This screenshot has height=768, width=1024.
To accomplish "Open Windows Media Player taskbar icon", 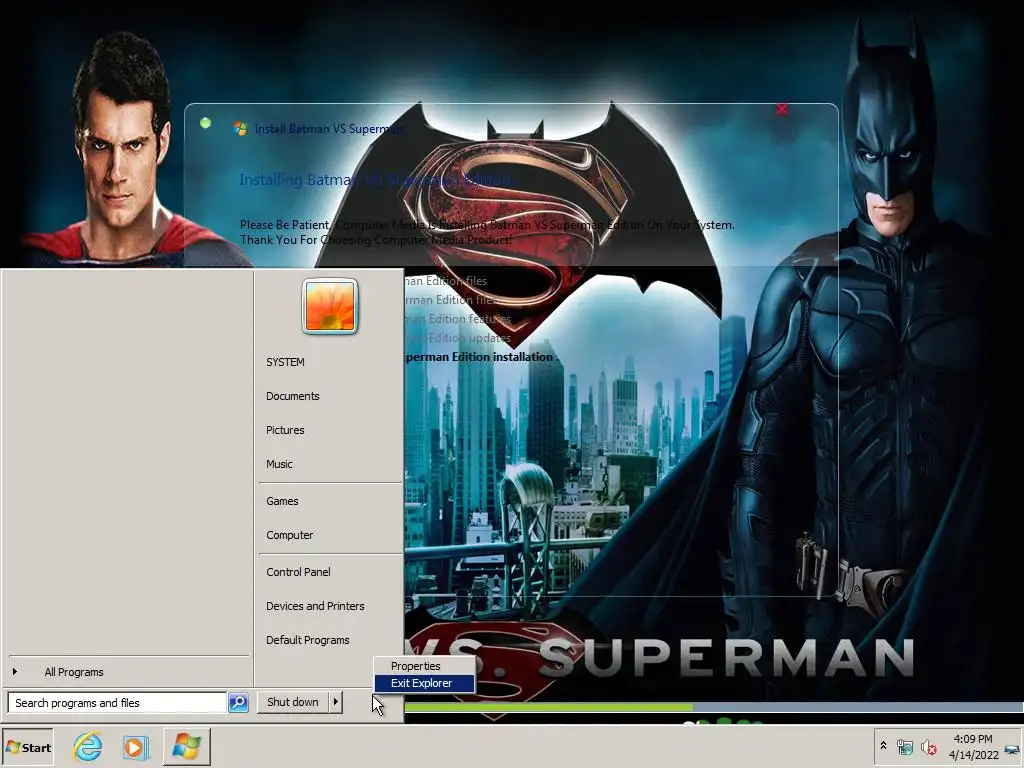I will click(x=136, y=747).
